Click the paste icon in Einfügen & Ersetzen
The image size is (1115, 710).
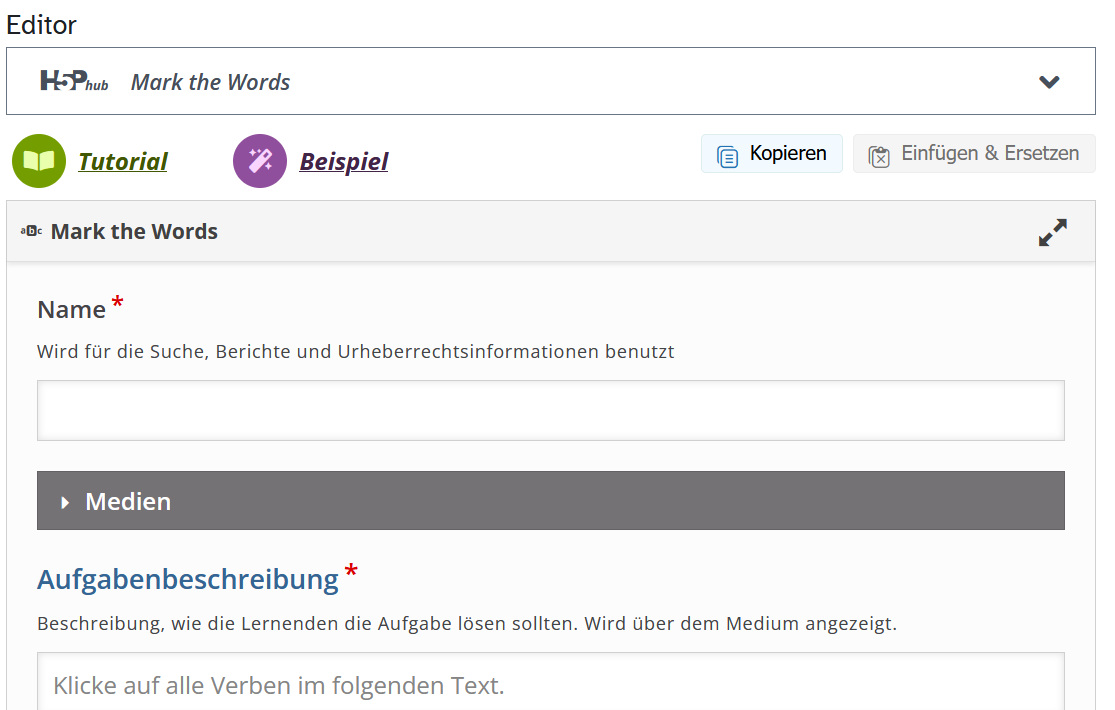tap(879, 155)
